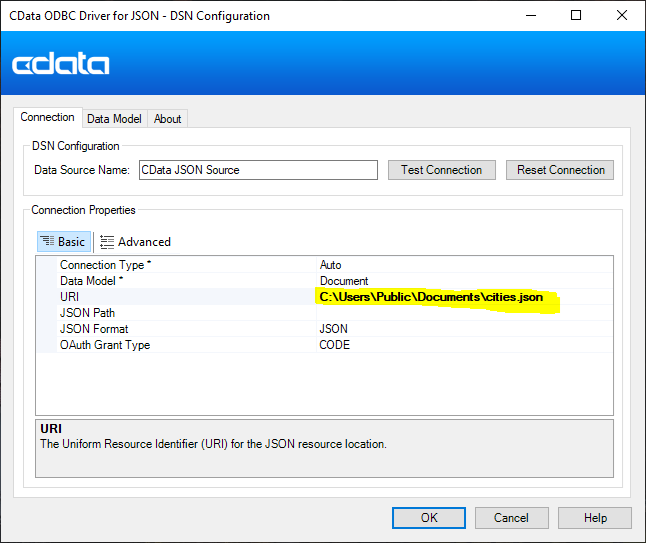Maximize the DSN Configuration window
Image resolution: width=646 pixels, height=544 pixels.
pyautogui.click(x=576, y=16)
